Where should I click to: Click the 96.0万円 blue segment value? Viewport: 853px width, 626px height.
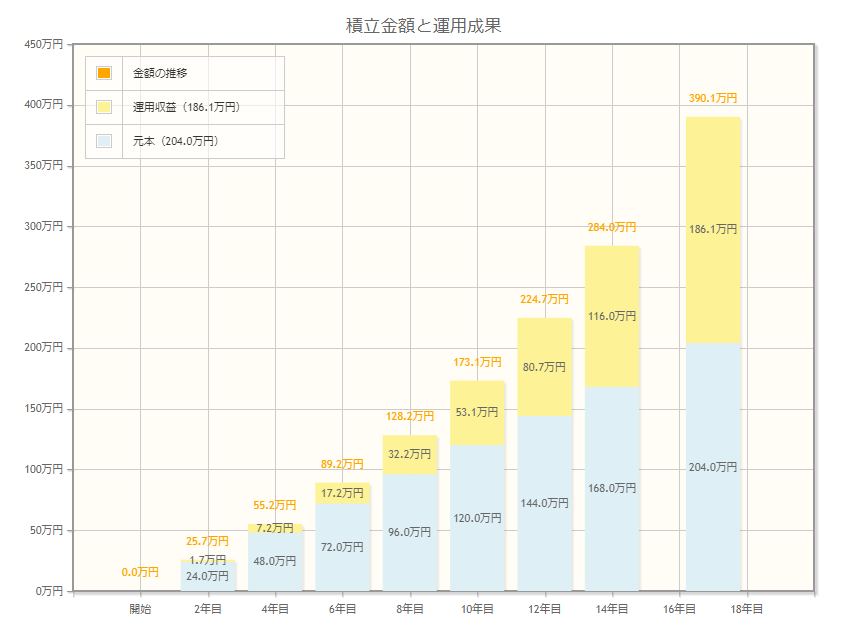[410, 532]
